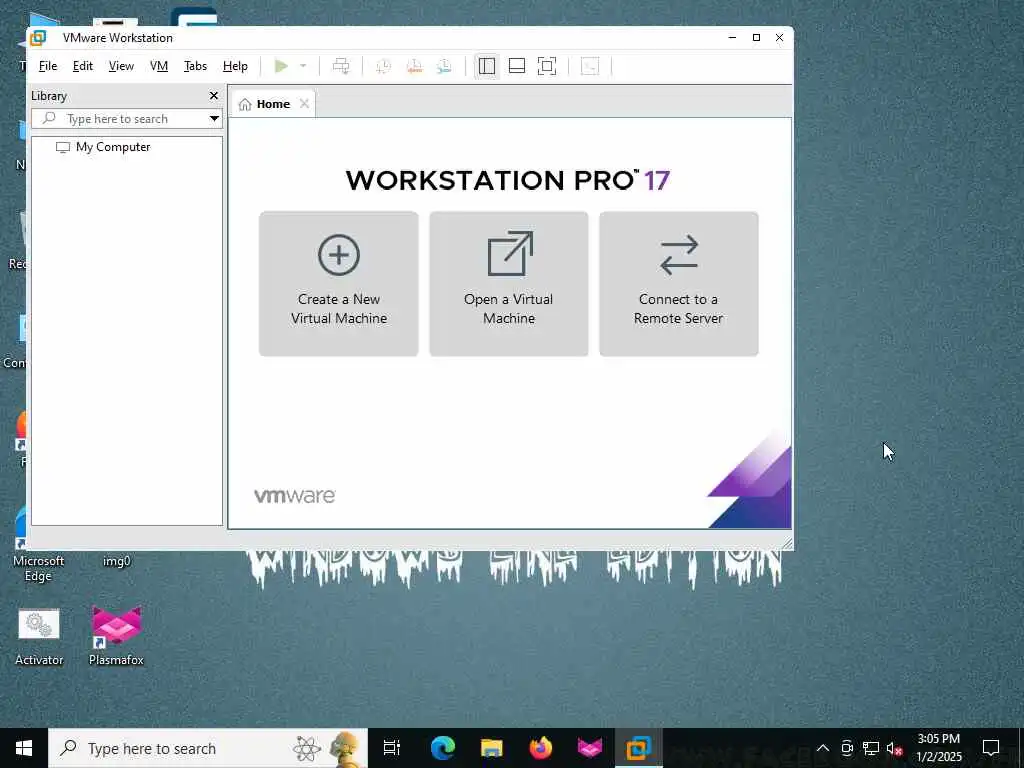Click the green Power On play button

coord(281,66)
